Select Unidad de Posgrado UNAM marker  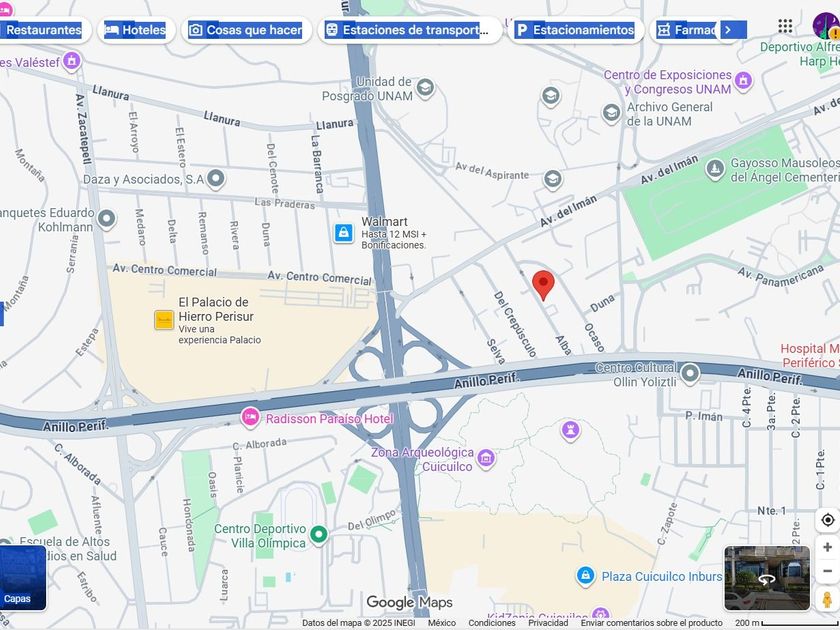pyautogui.click(x=425, y=88)
